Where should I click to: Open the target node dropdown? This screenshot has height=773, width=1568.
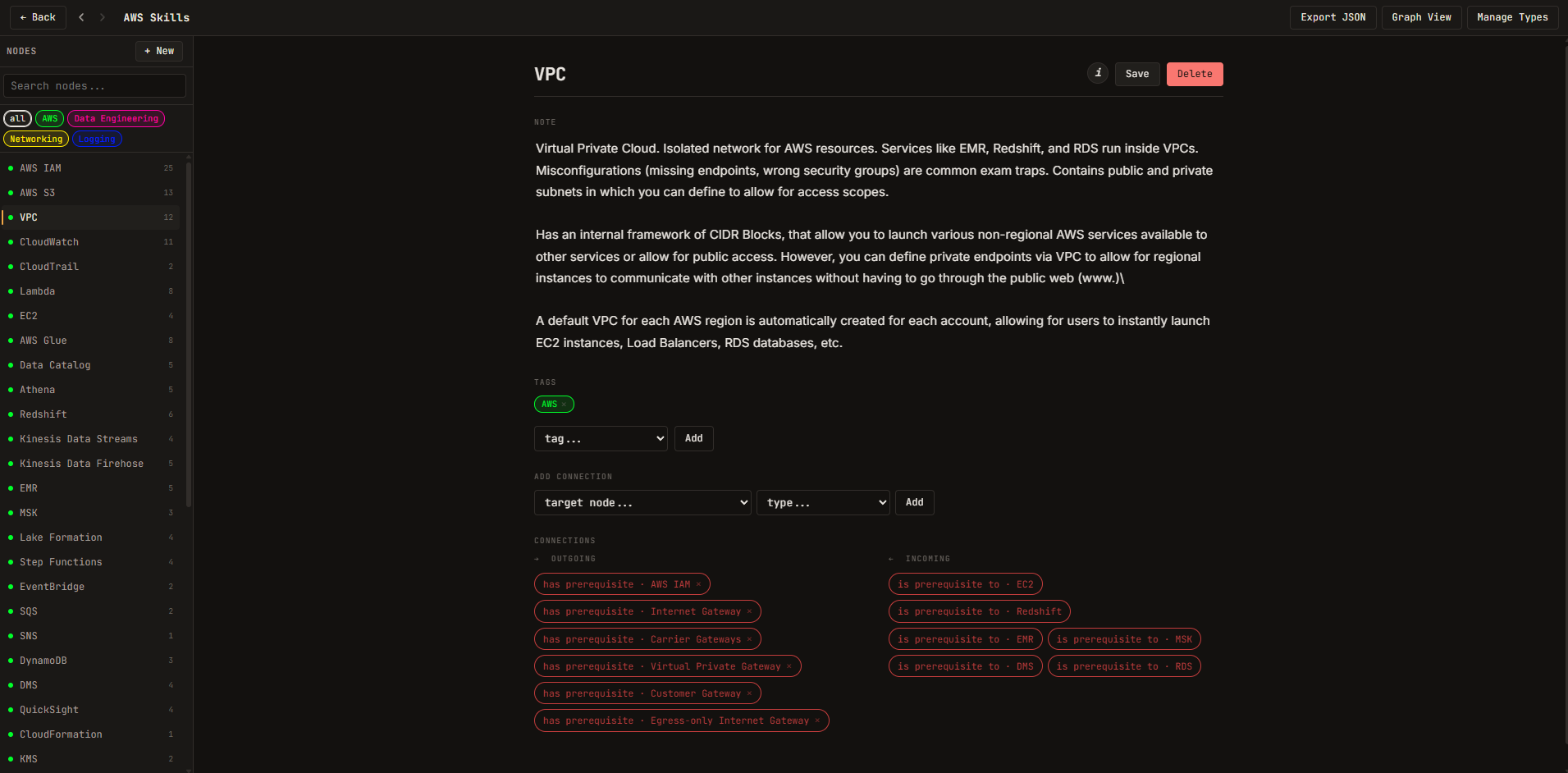642,502
